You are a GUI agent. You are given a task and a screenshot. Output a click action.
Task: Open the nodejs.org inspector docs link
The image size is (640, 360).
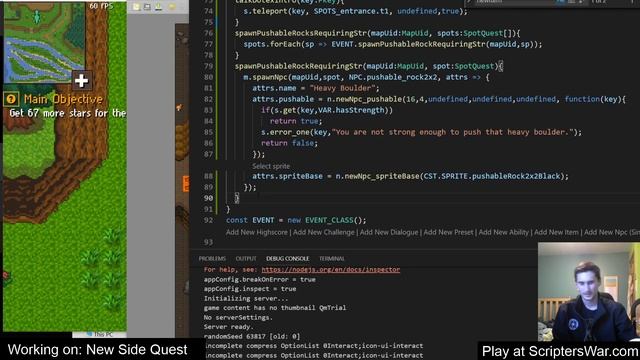pos(331,270)
